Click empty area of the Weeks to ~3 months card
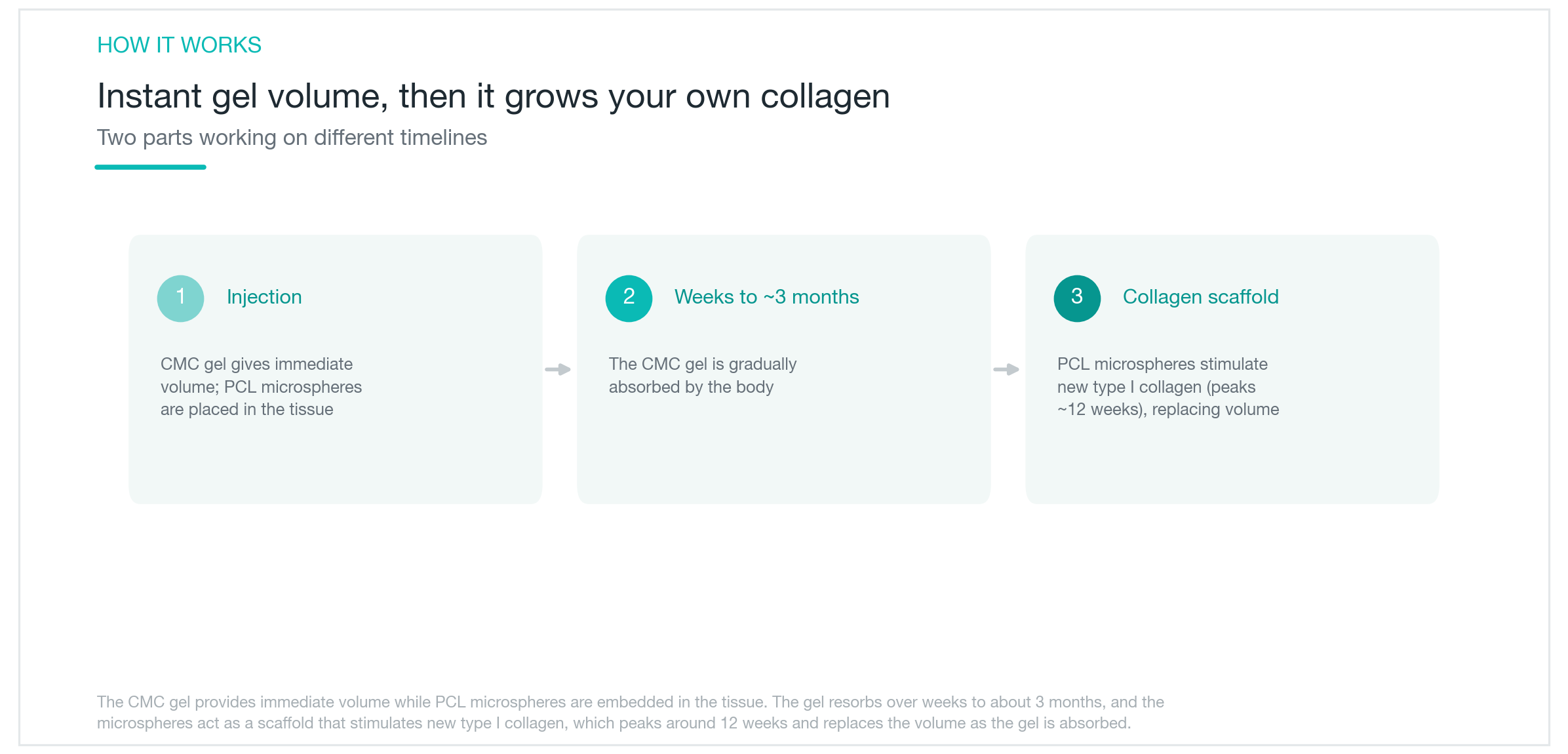1568x754 pixels. (783, 452)
